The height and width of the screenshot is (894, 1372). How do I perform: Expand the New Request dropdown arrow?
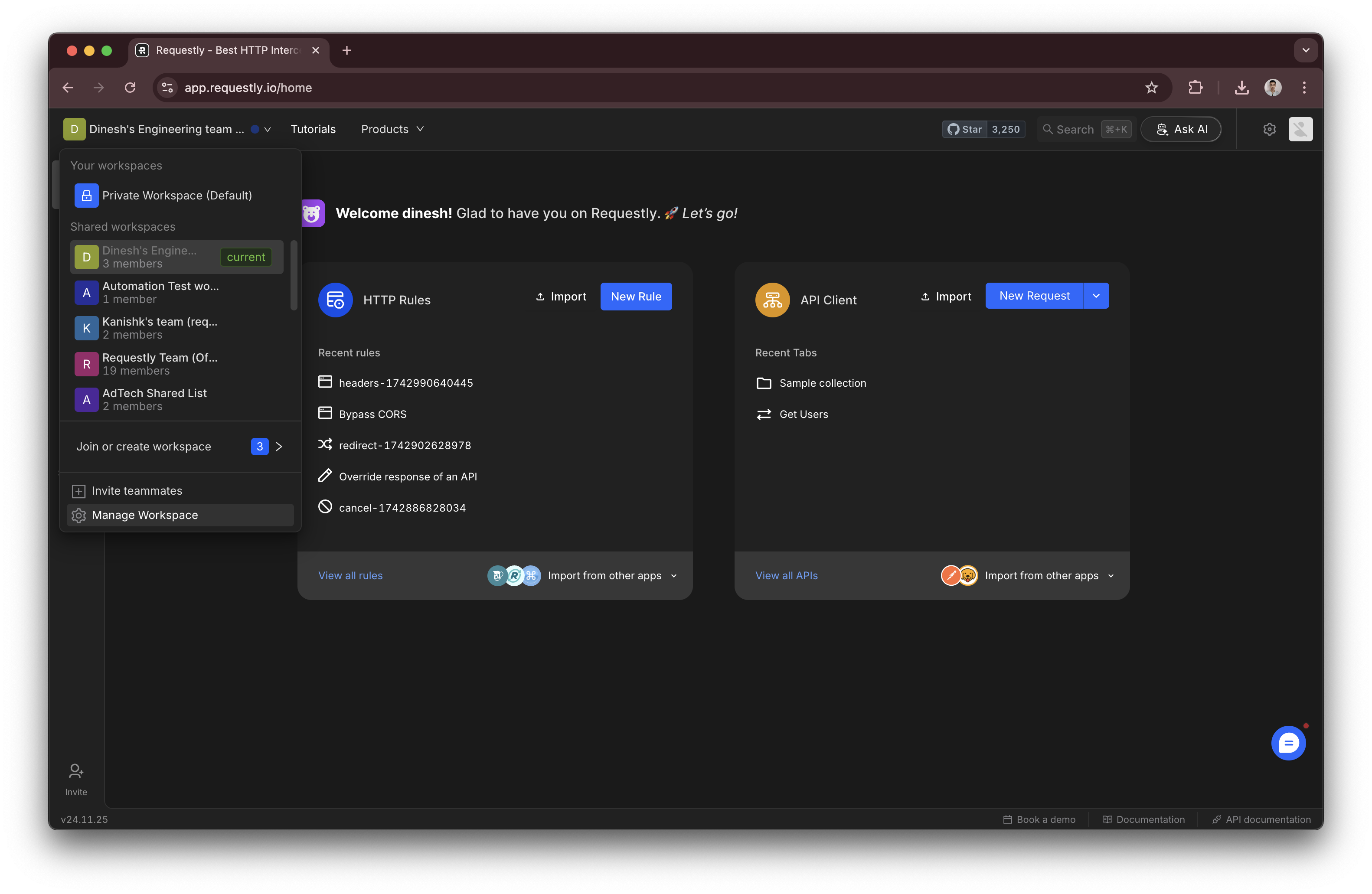coord(1096,296)
